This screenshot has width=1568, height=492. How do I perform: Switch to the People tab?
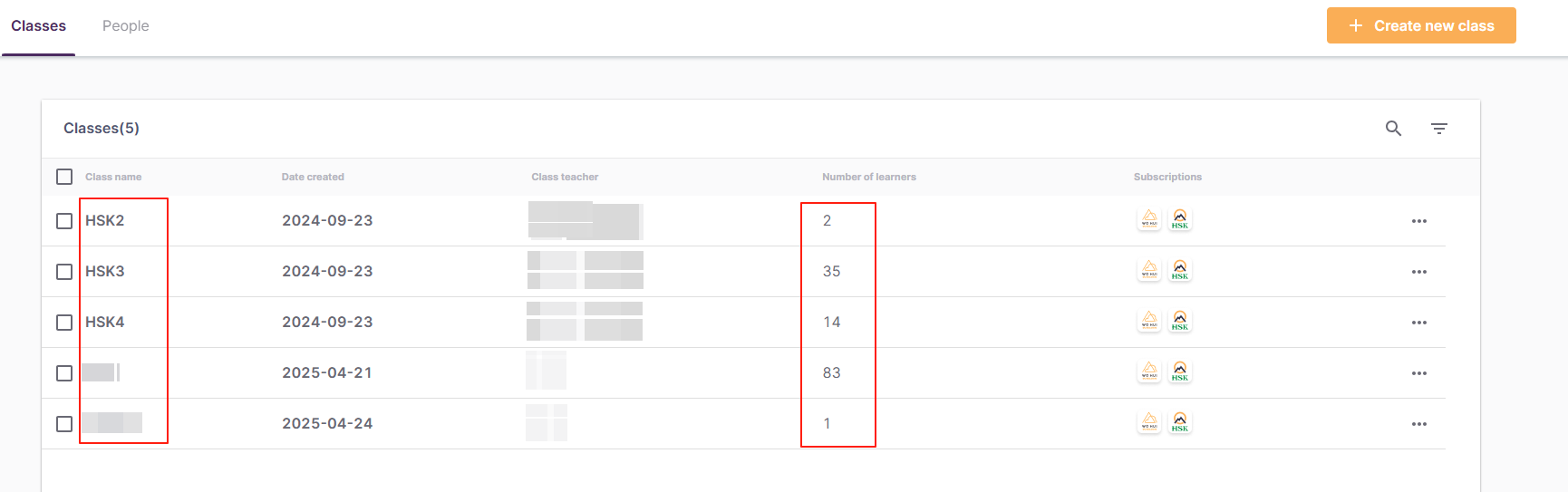(x=125, y=26)
